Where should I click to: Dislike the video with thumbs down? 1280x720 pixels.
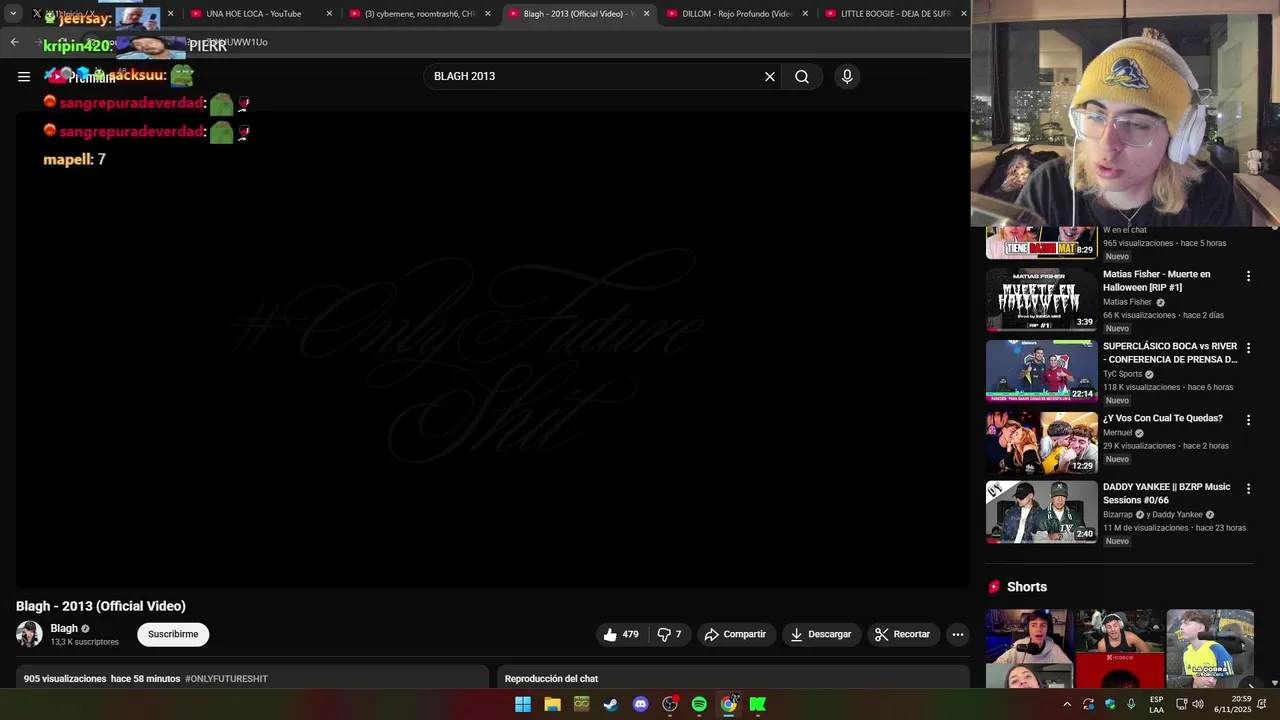pyautogui.click(x=670, y=634)
